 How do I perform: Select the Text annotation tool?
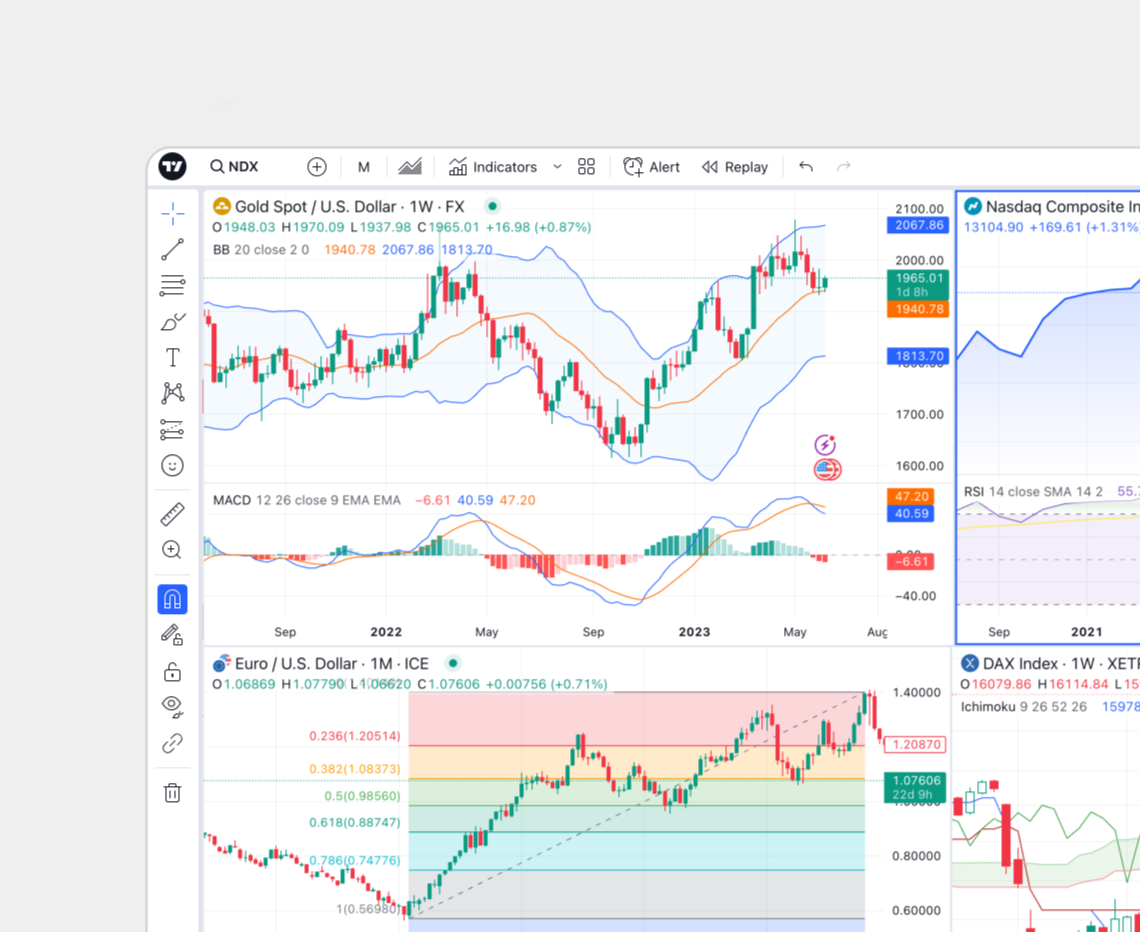tap(172, 357)
